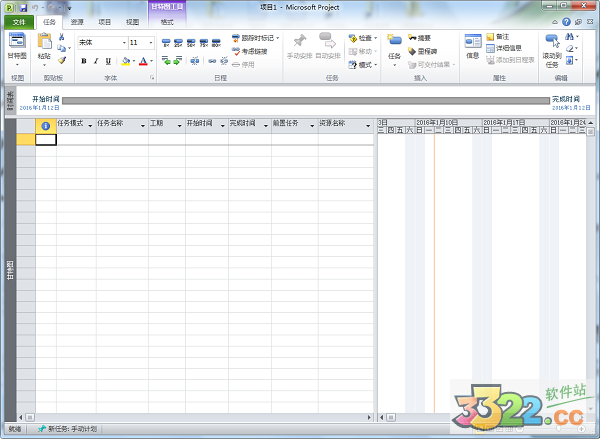Toggle Italic text formatting
Screen dimensions: 600x439
97,61
